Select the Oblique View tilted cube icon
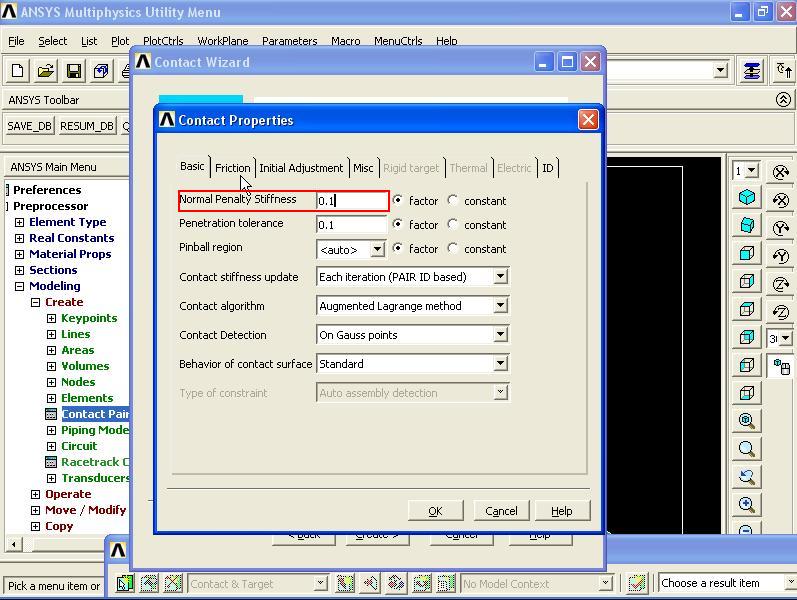The image size is (797, 600). [746, 225]
